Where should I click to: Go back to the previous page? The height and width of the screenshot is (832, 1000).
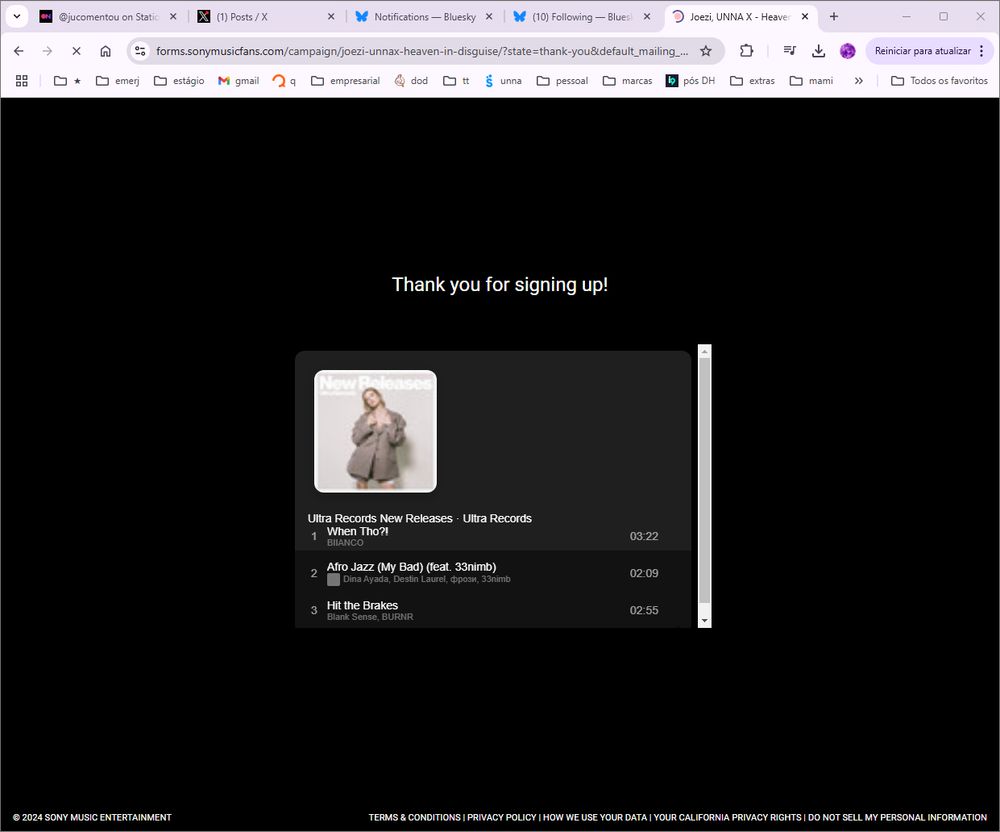pyautogui.click(x=18, y=51)
